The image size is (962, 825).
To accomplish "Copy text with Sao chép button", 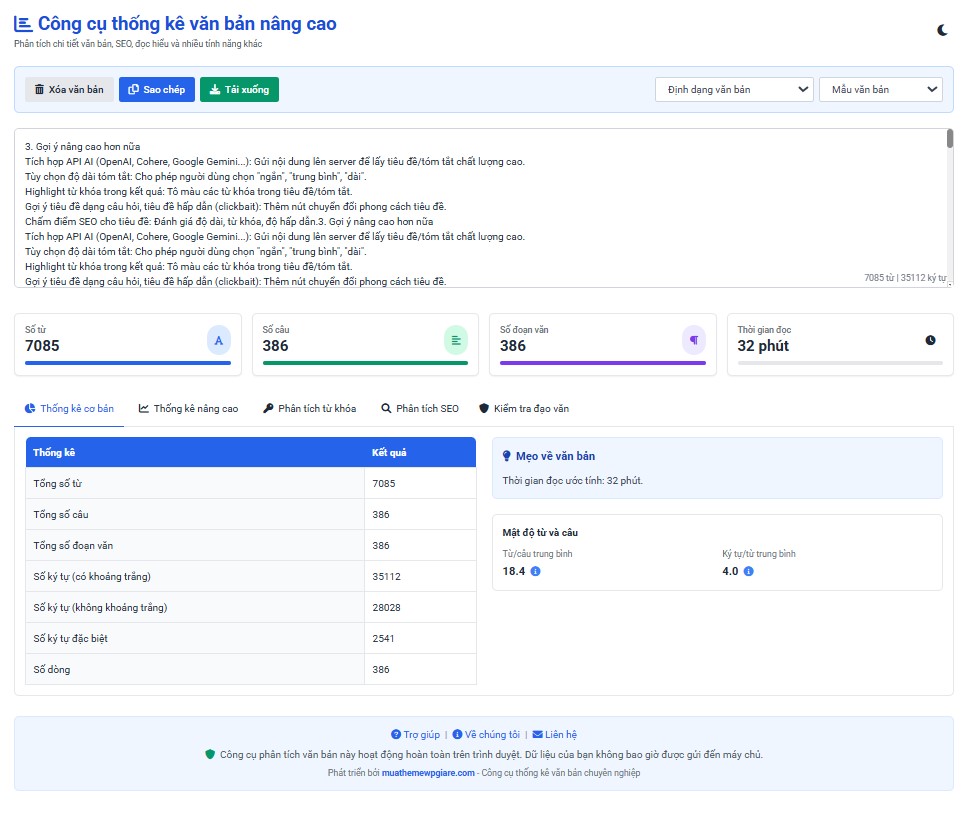I will tap(156, 90).
